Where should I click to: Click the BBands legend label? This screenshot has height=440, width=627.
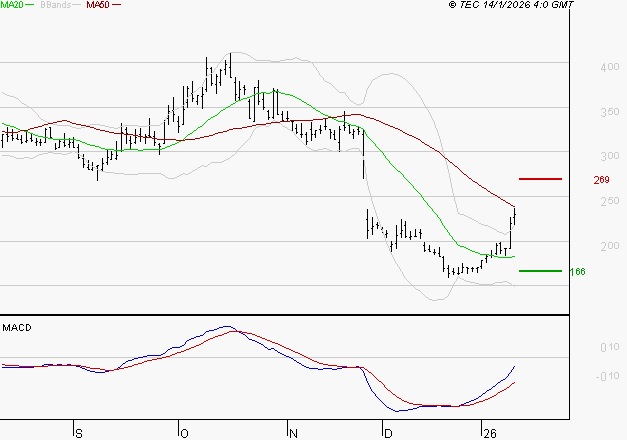pos(56,5)
